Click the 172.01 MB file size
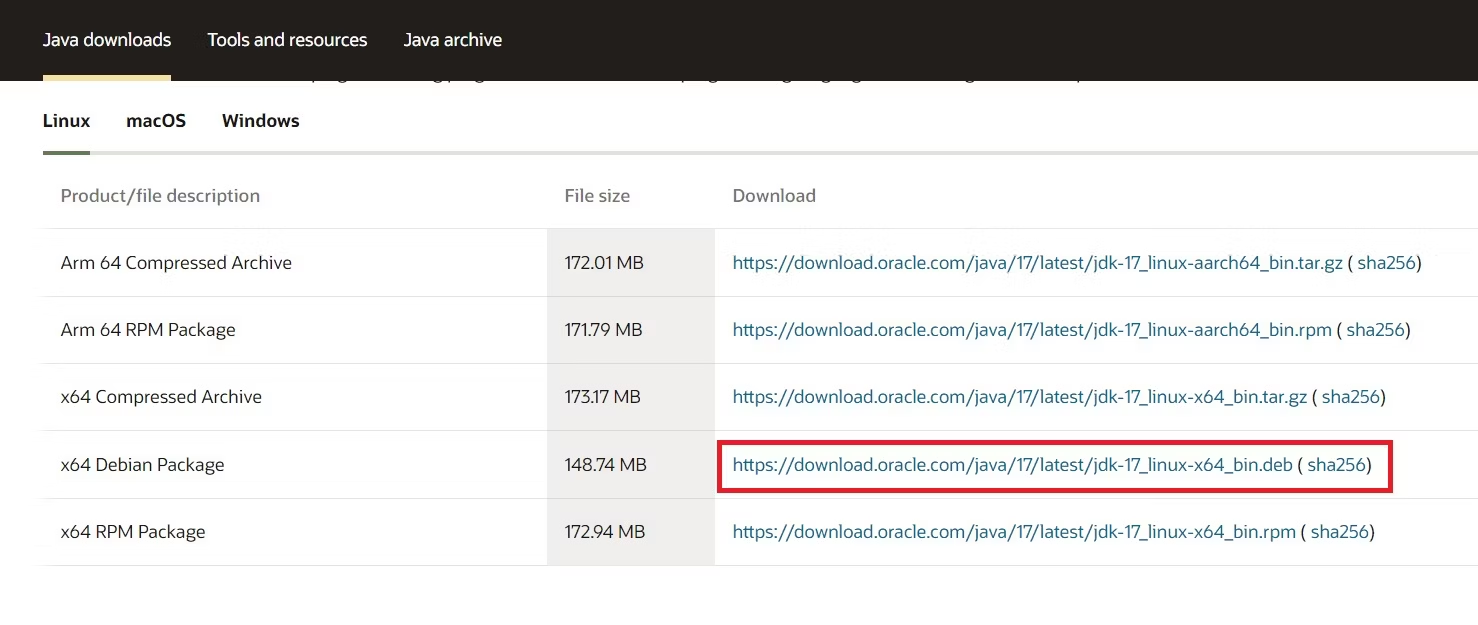1478x625 pixels. click(x=604, y=263)
